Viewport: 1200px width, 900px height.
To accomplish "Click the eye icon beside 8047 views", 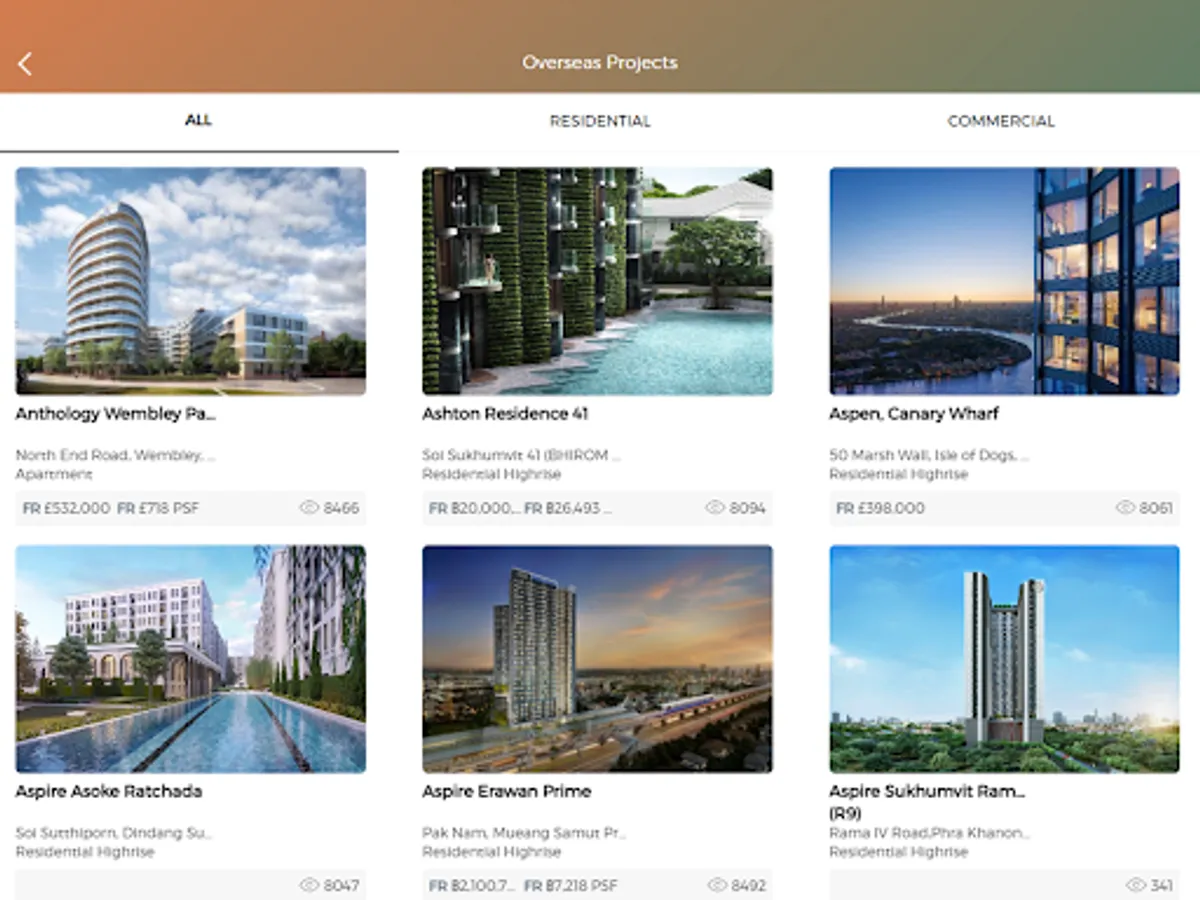I will (x=309, y=886).
